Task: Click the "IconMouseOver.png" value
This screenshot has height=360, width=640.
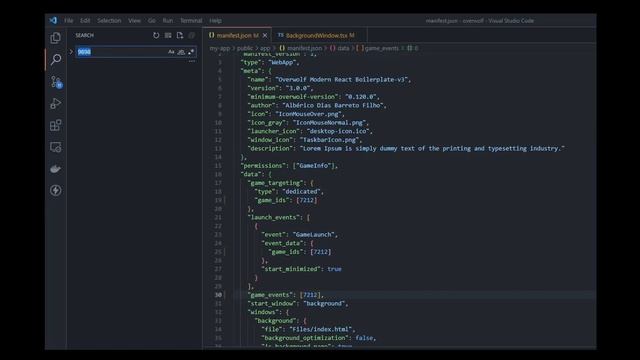Action: click(x=308, y=114)
